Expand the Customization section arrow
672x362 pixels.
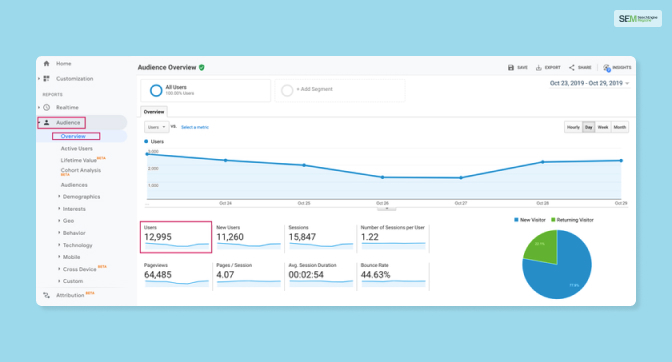pos(39,78)
